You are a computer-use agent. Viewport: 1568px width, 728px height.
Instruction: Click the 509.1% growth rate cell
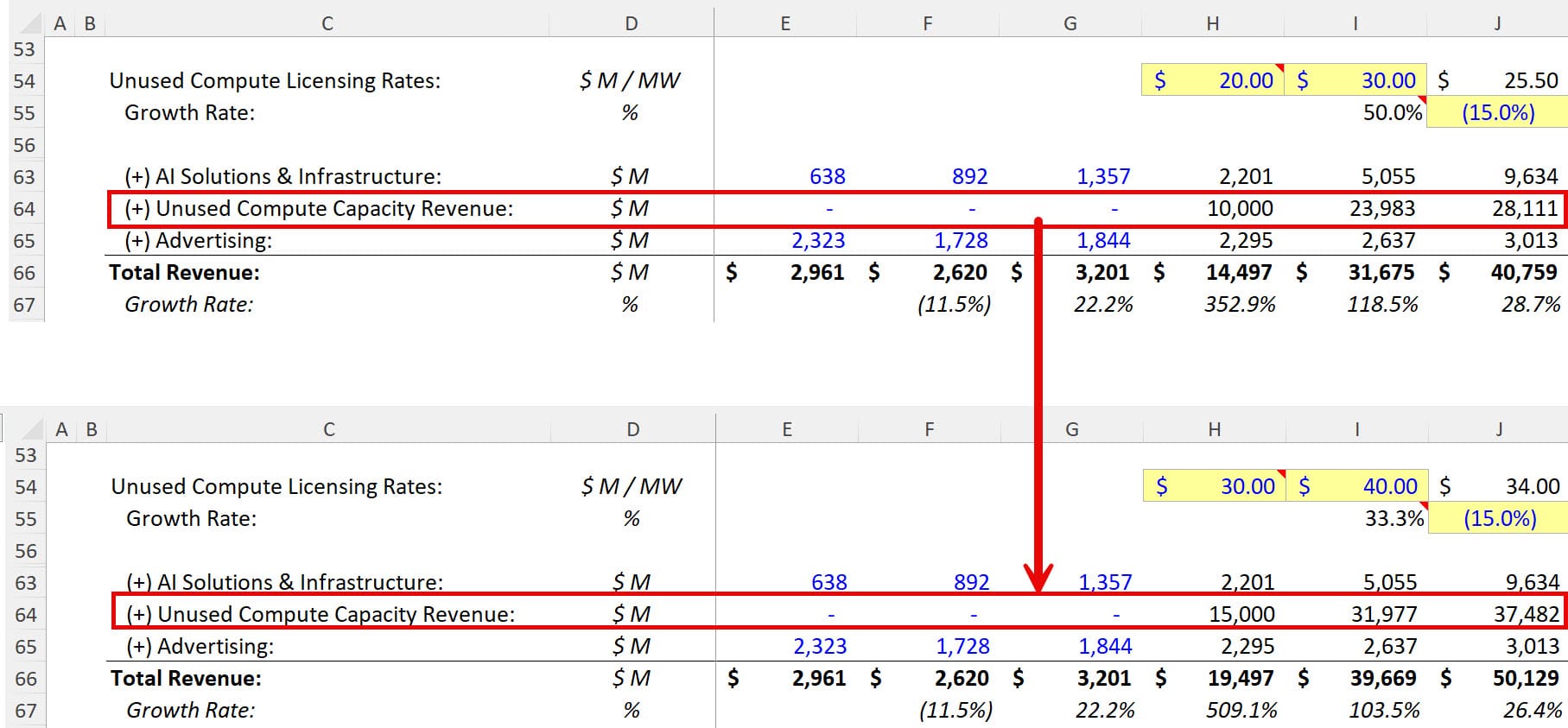[1215, 710]
